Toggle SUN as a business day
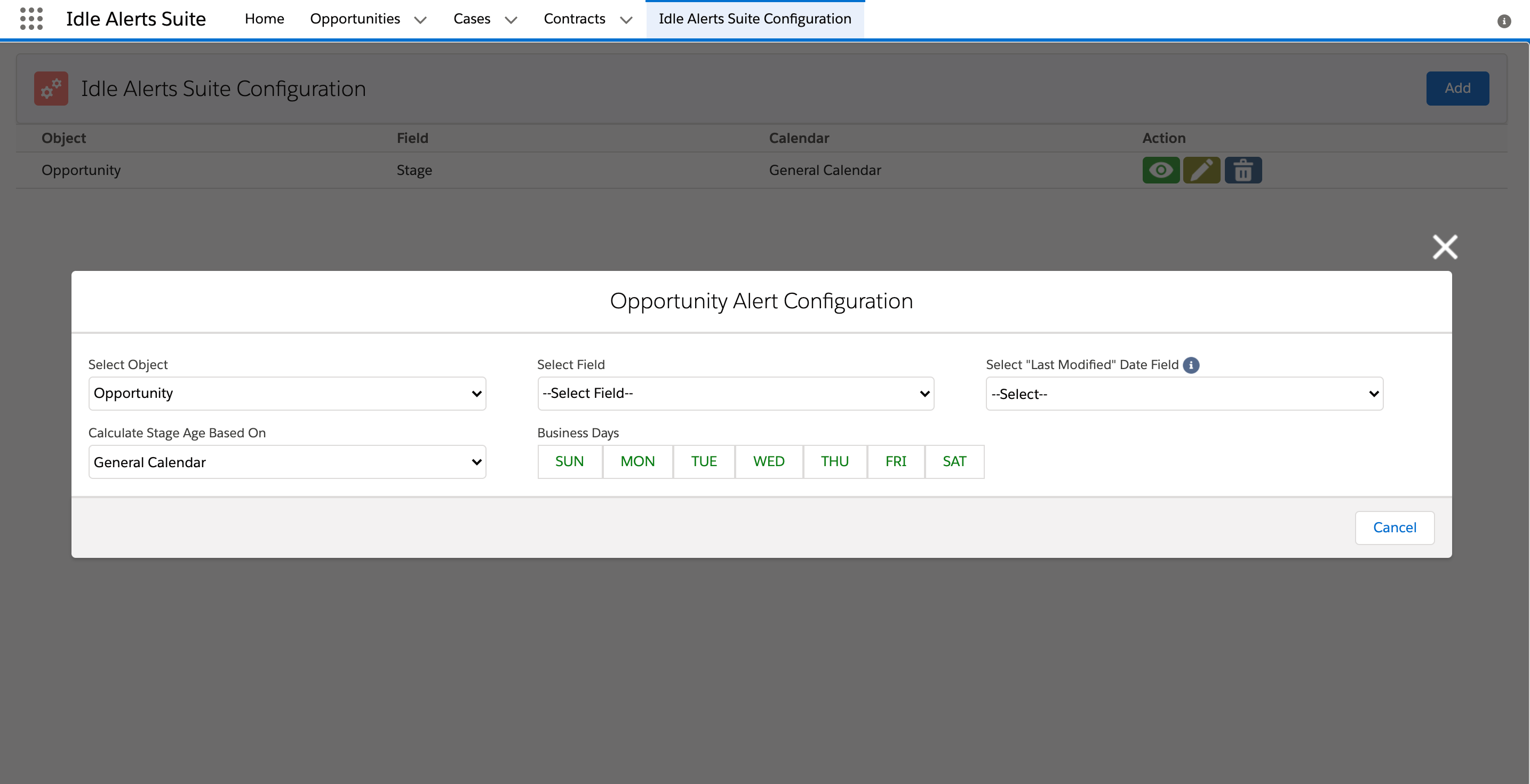 [x=569, y=461]
